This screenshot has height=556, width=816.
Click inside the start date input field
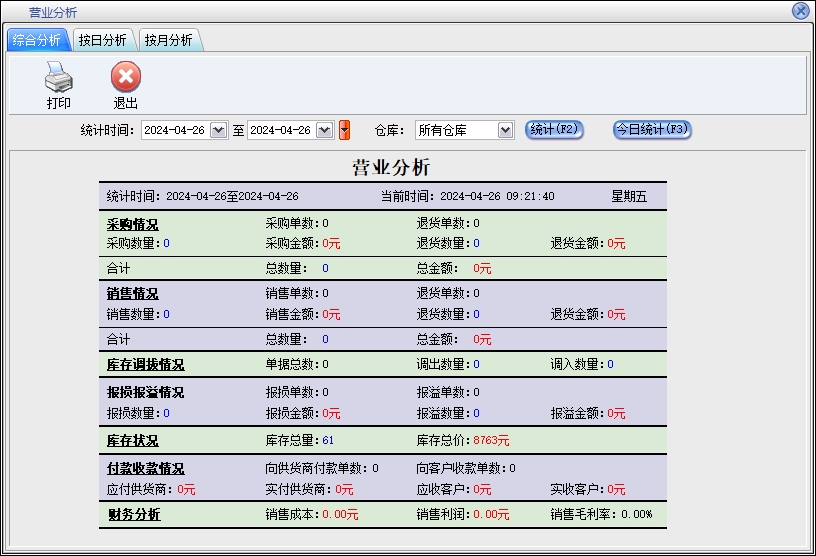click(x=175, y=130)
